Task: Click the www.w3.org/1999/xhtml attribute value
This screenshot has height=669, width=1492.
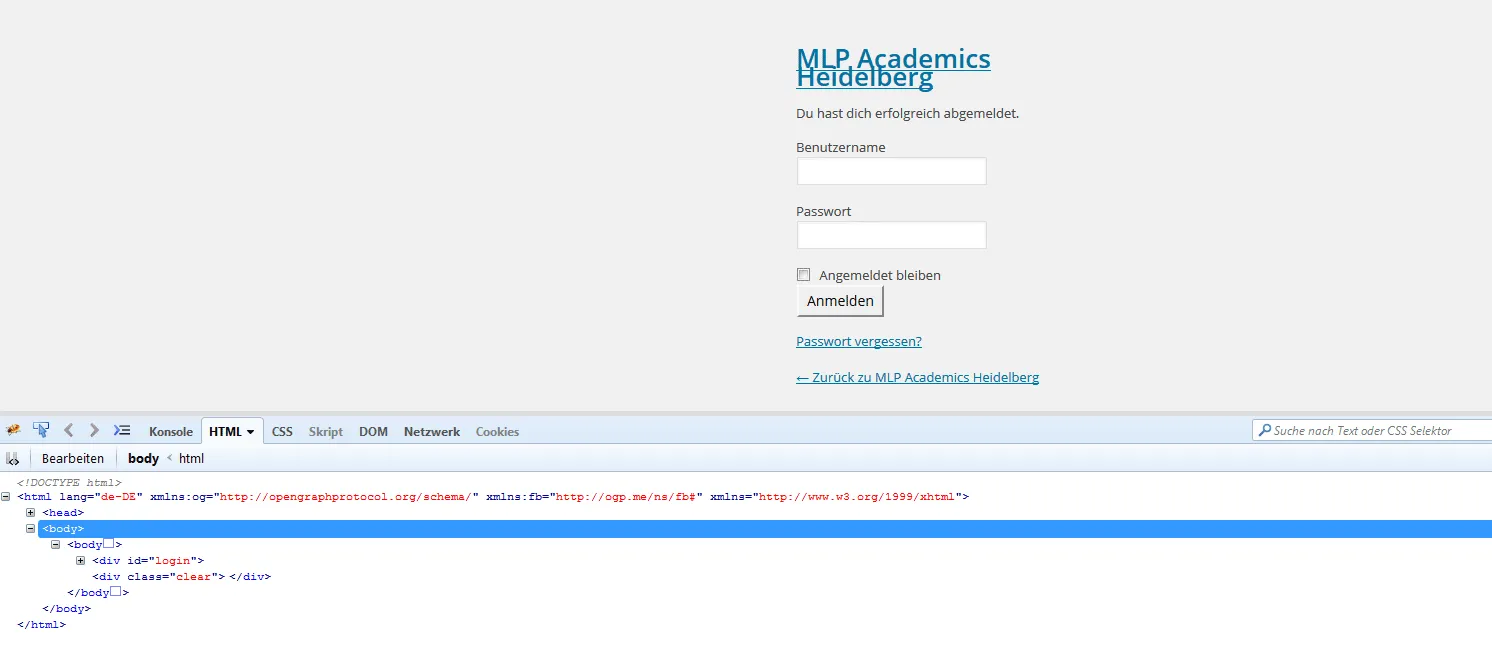Action: (859, 497)
